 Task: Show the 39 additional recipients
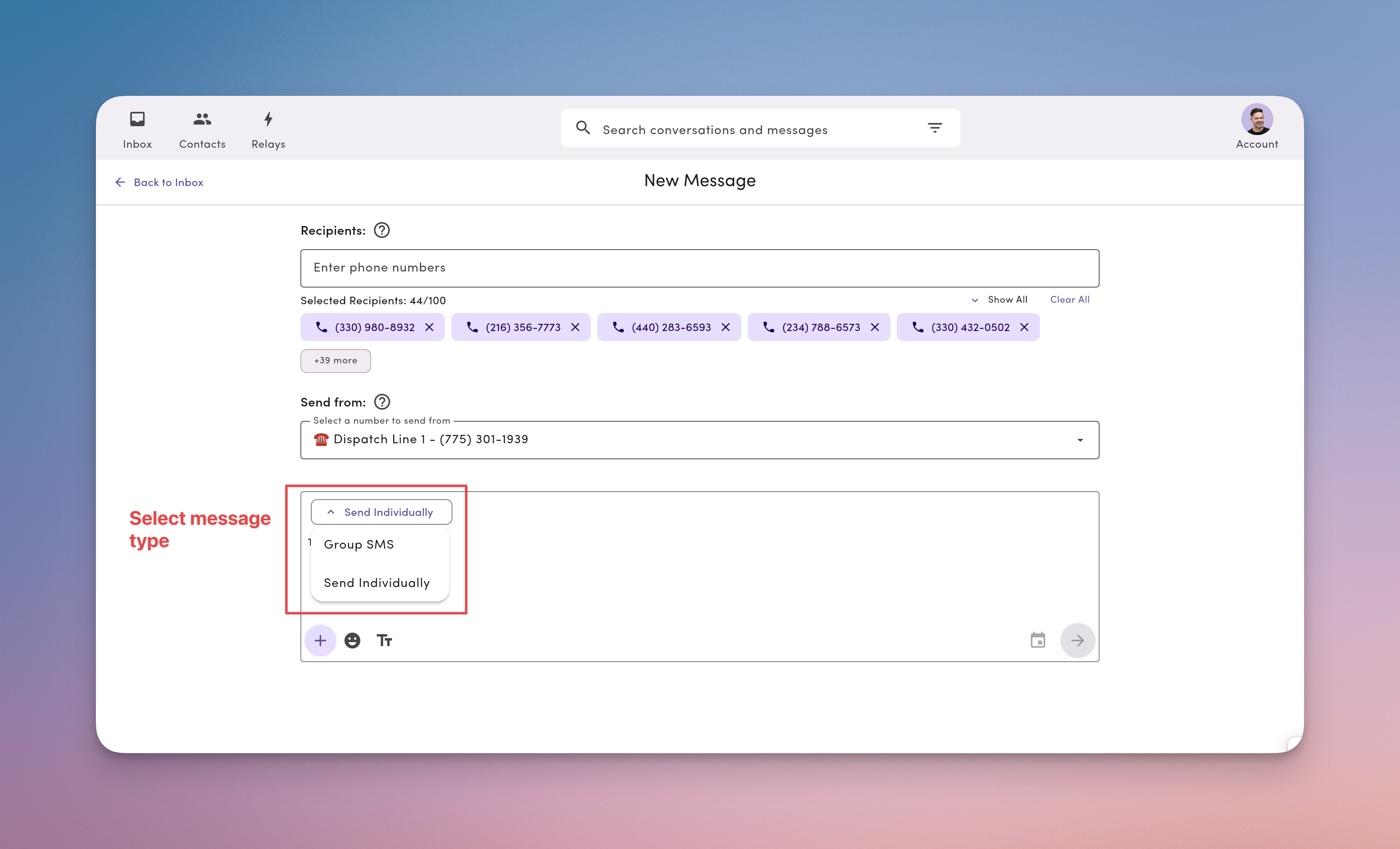point(335,361)
